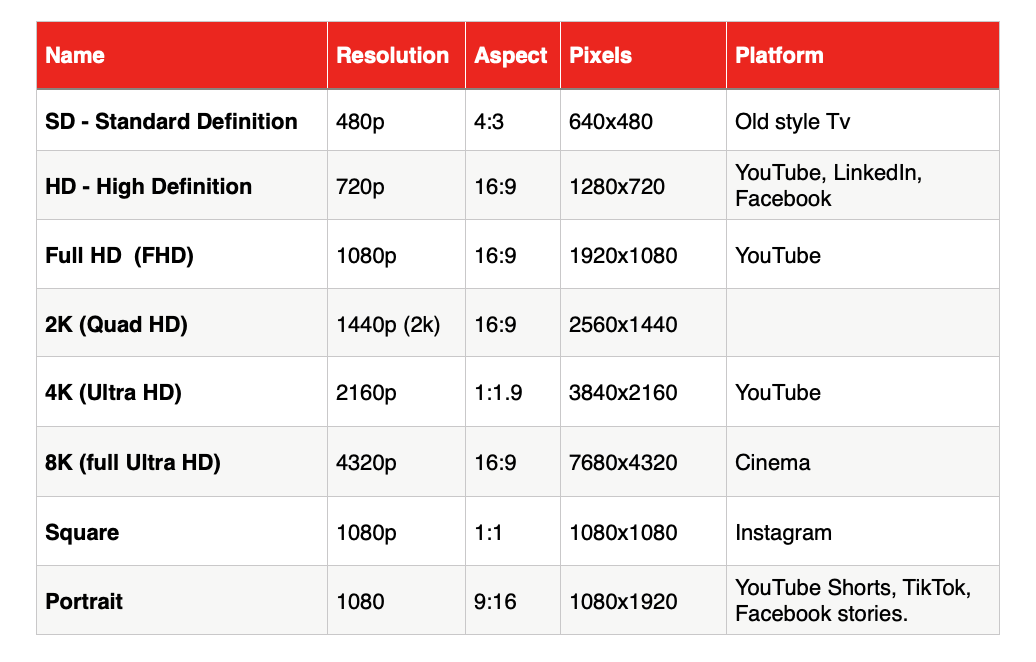Click the SD - Standard Definition cell
1036x662 pixels.
click(182, 121)
